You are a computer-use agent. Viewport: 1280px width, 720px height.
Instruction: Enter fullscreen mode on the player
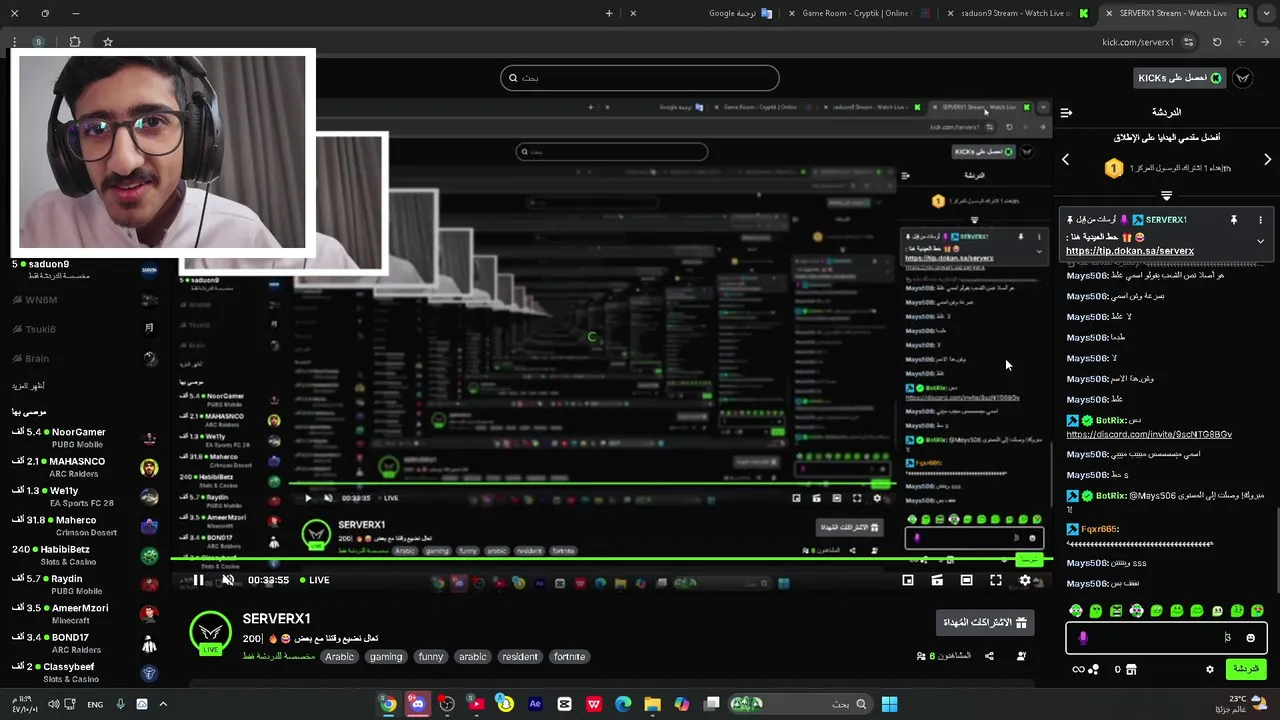[x=996, y=580]
